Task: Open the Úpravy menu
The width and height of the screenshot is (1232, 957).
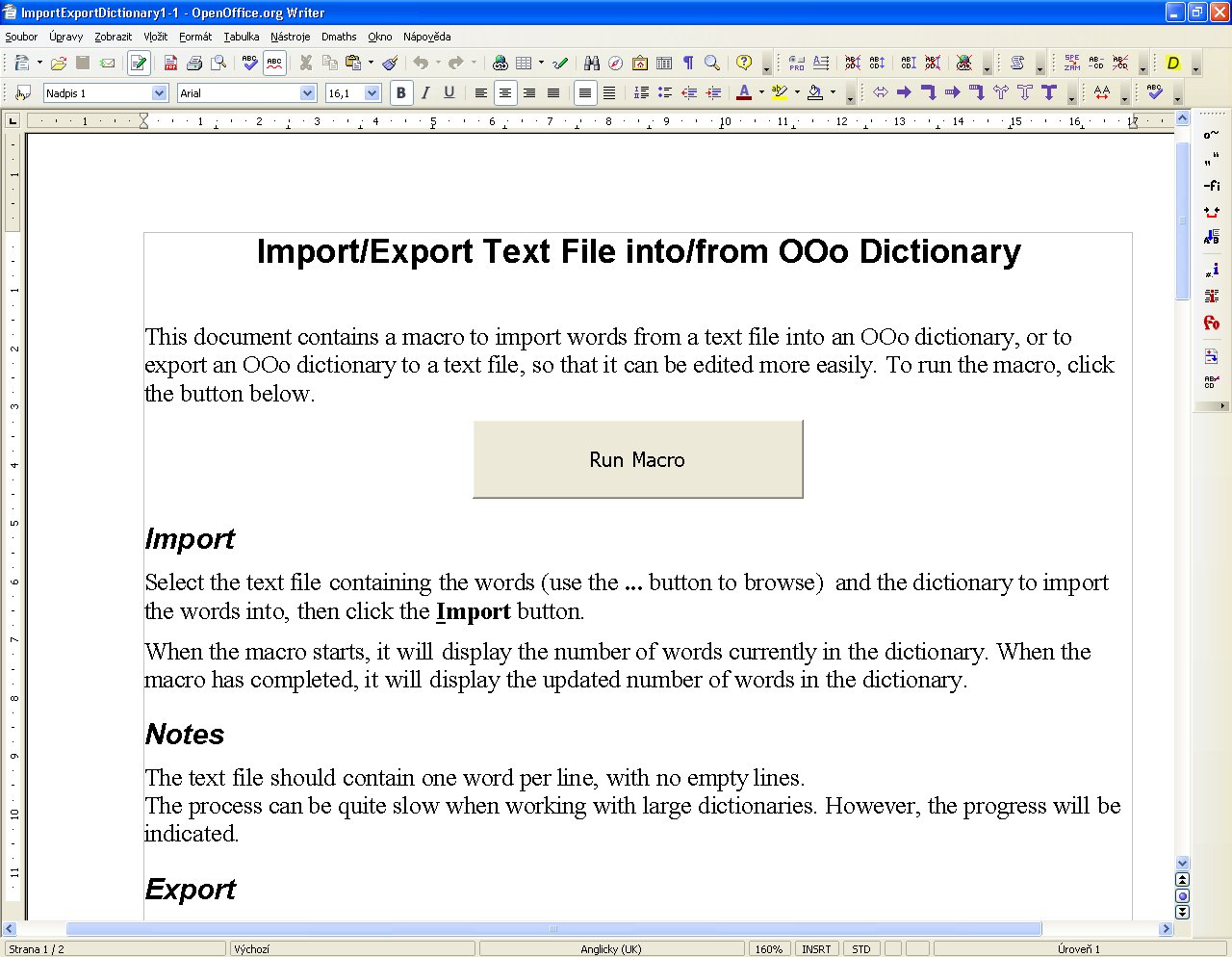Action: pos(66,37)
